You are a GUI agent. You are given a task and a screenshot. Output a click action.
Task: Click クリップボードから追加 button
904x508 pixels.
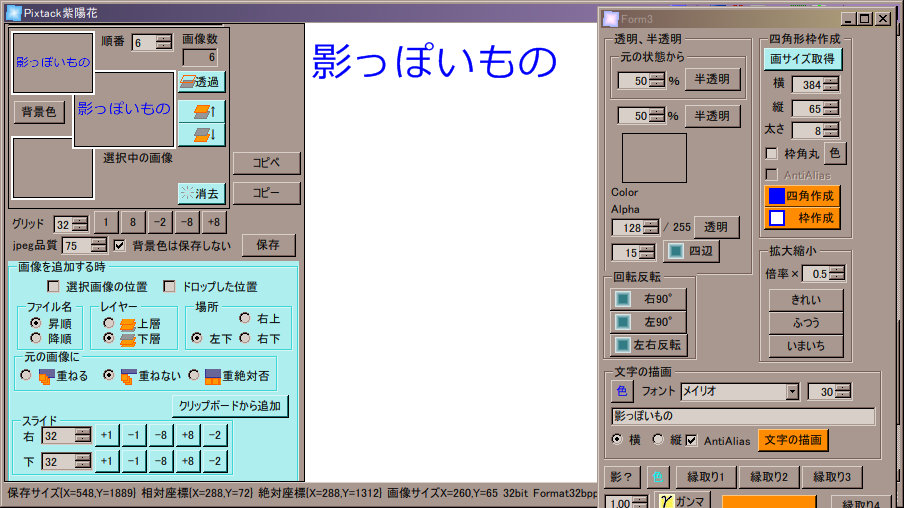click(x=230, y=406)
